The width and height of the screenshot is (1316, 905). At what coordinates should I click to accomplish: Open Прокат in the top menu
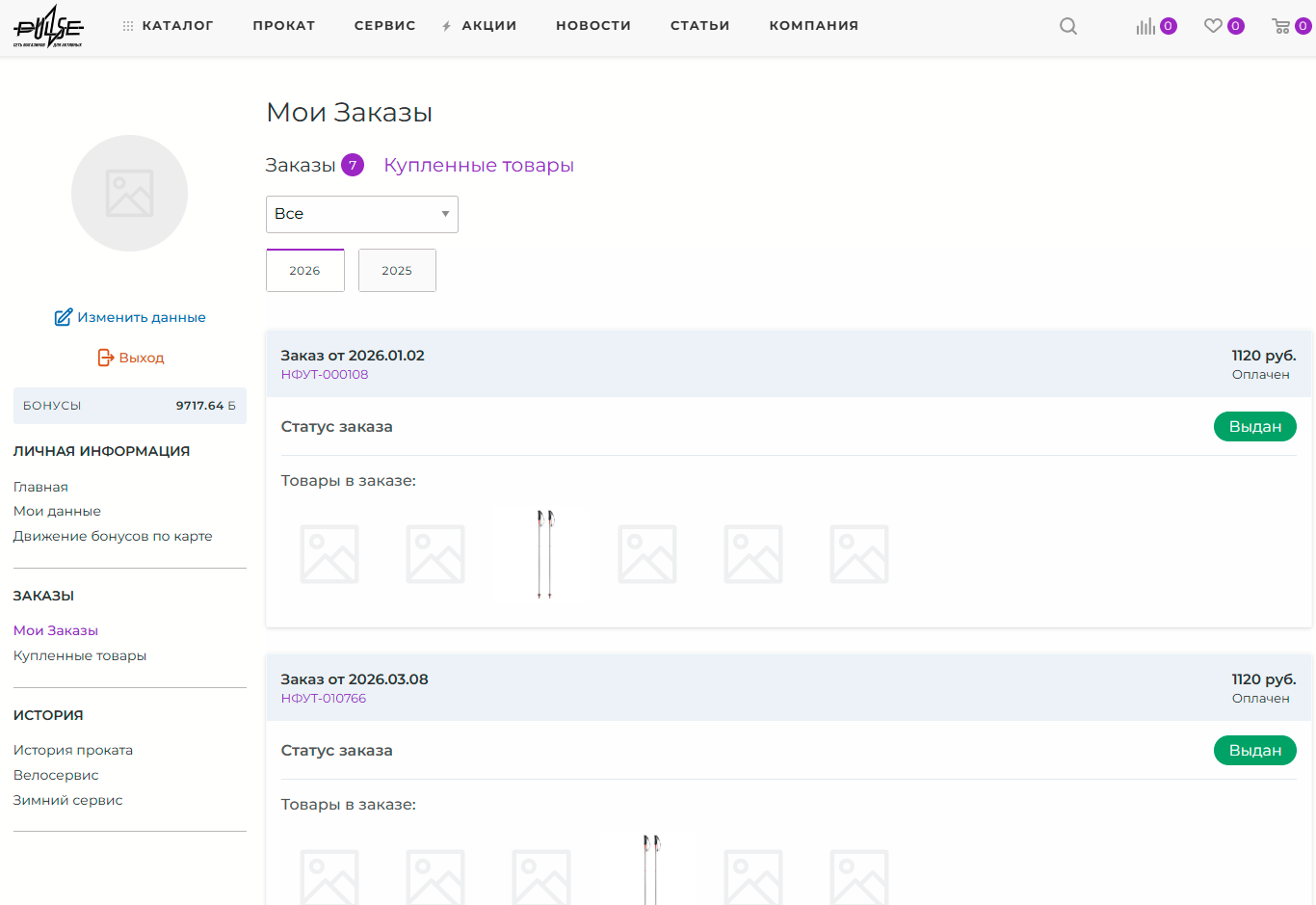tap(283, 26)
